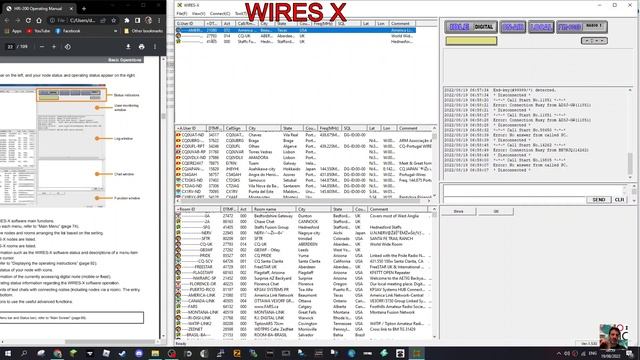The height and width of the screenshot is (360, 640).
Task: Clear the chat with CLR button
Action: point(619,200)
